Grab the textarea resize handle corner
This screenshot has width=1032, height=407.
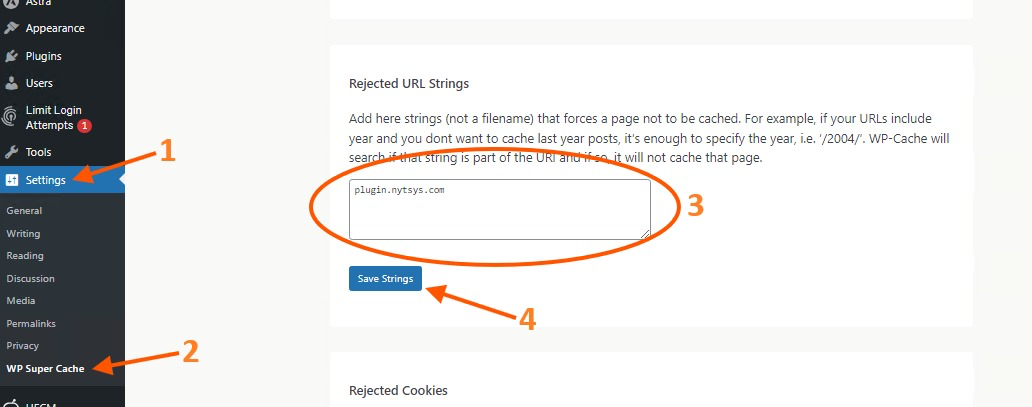(x=646, y=234)
